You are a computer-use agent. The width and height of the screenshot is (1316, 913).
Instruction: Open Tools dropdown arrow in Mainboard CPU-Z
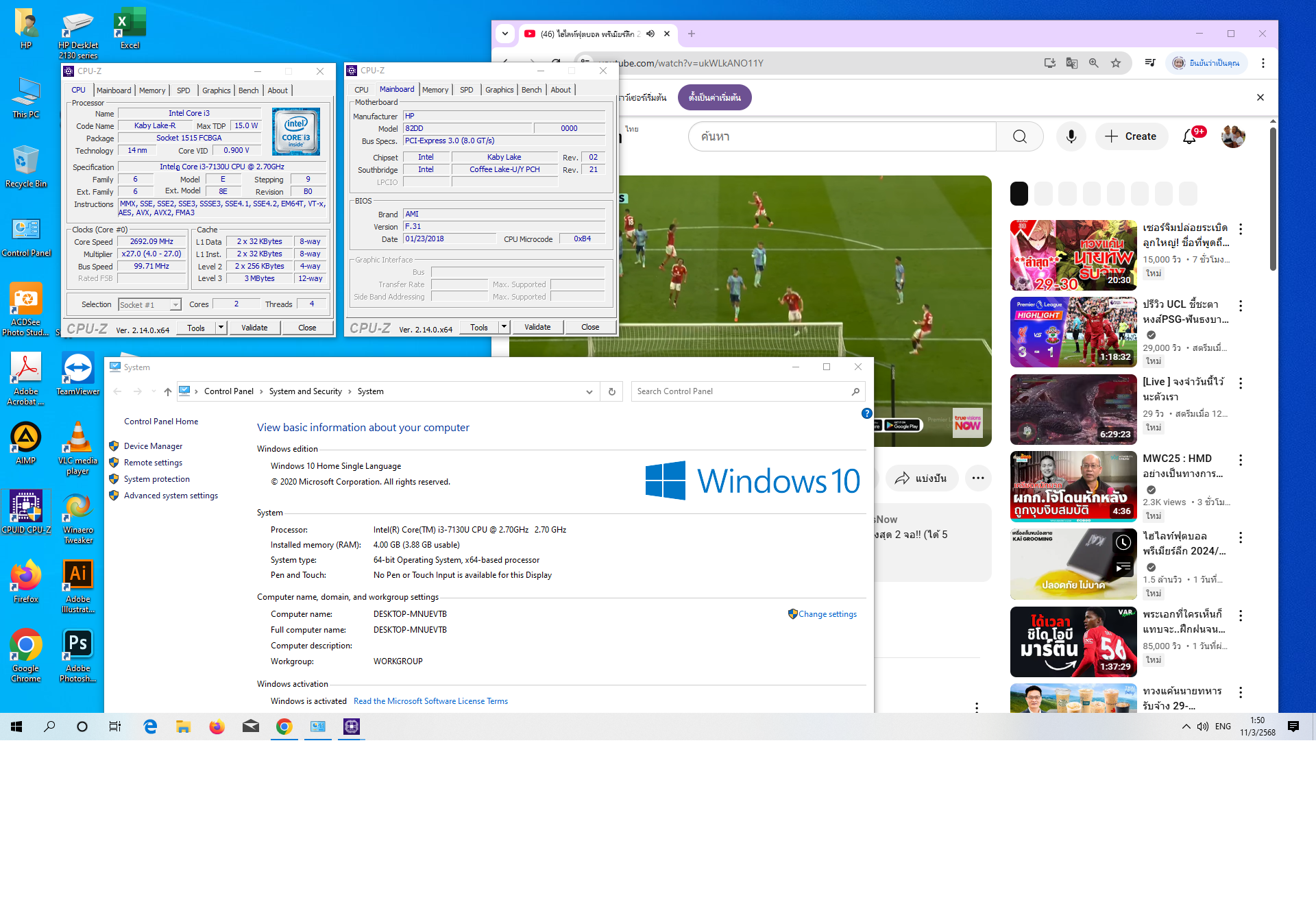504,327
